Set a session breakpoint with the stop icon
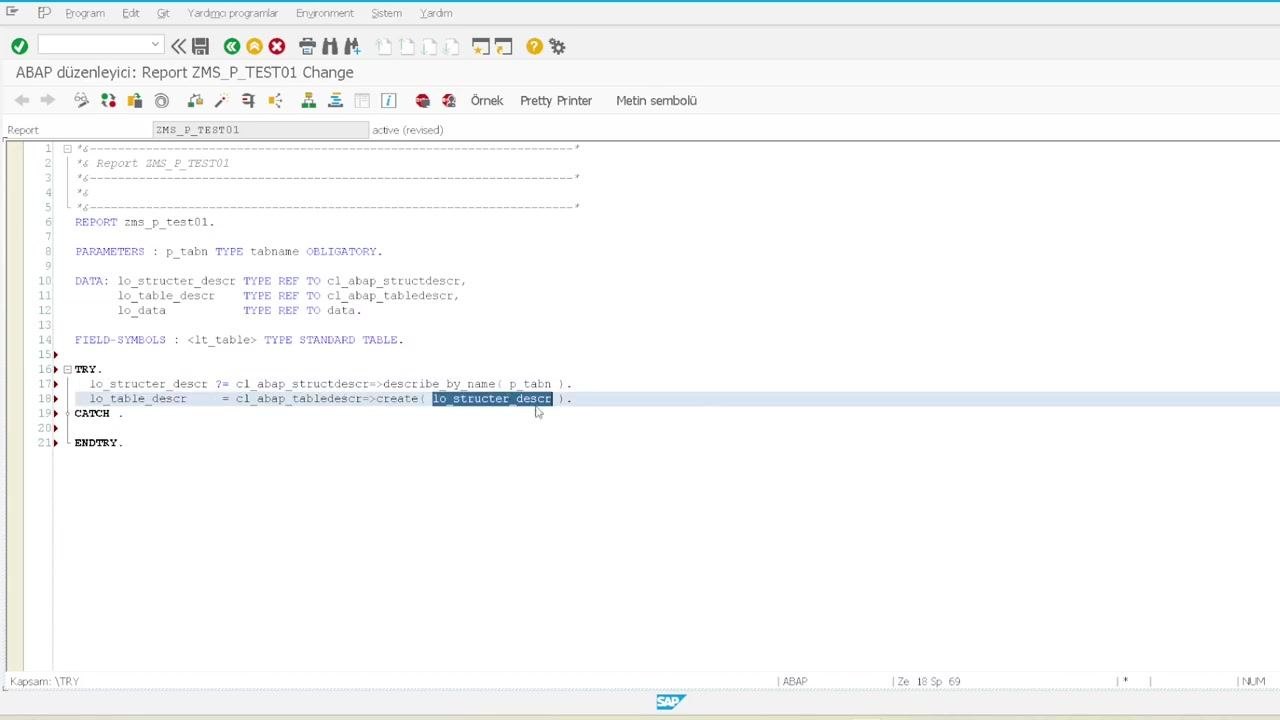Screen dimensions: 1280x720 422,100
